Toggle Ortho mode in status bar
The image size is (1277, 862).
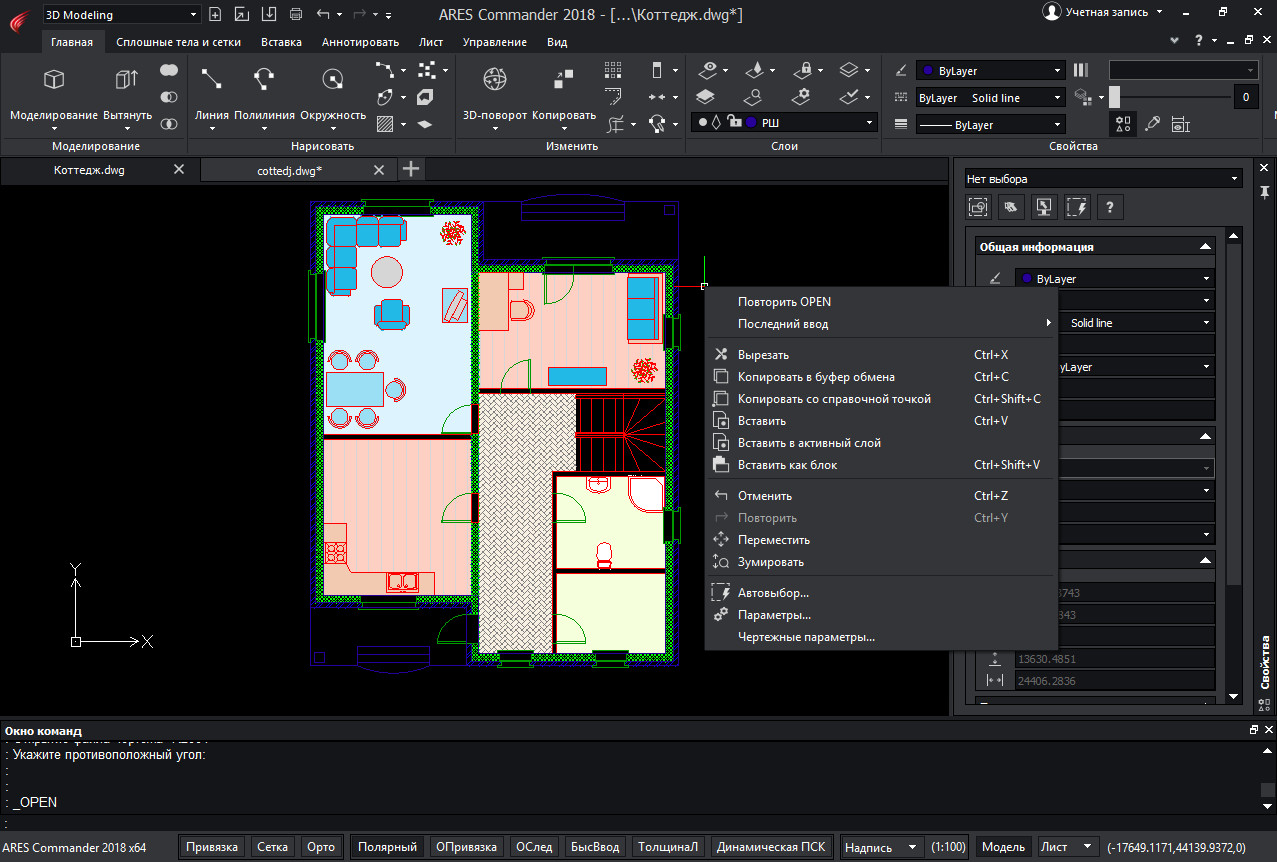point(321,847)
